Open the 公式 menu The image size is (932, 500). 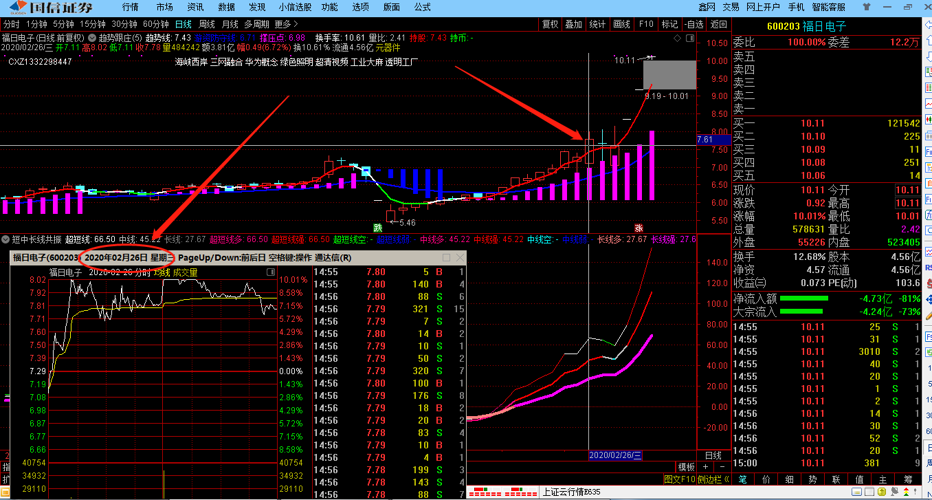tap(422, 7)
